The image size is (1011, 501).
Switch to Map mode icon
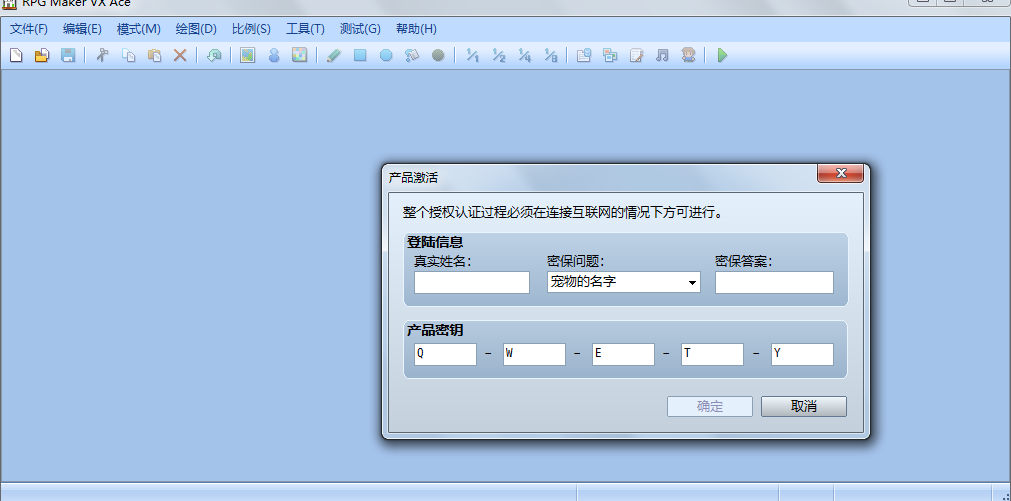pyautogui.click(x=248, y=55)
